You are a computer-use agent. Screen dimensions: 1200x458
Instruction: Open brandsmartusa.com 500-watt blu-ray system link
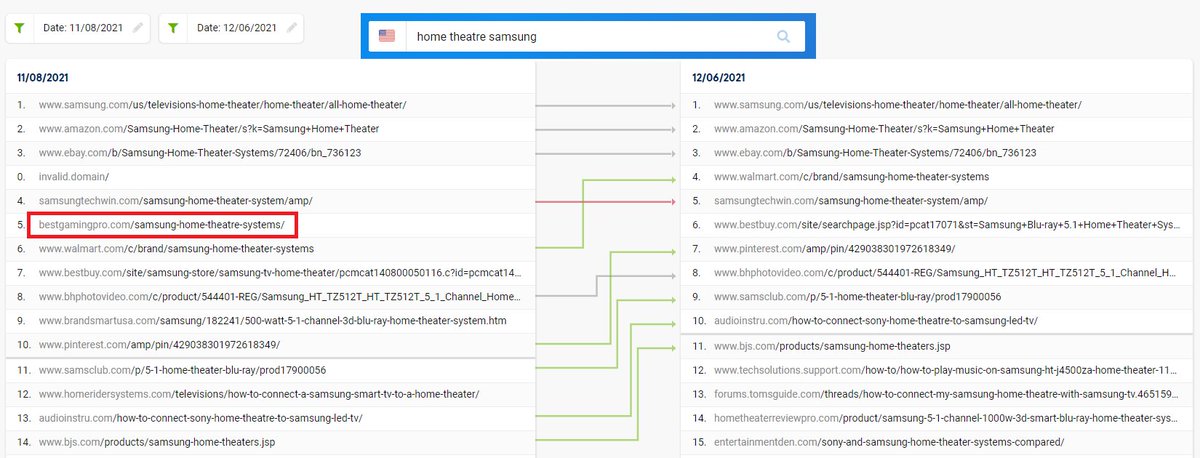(x=273, y=320)
